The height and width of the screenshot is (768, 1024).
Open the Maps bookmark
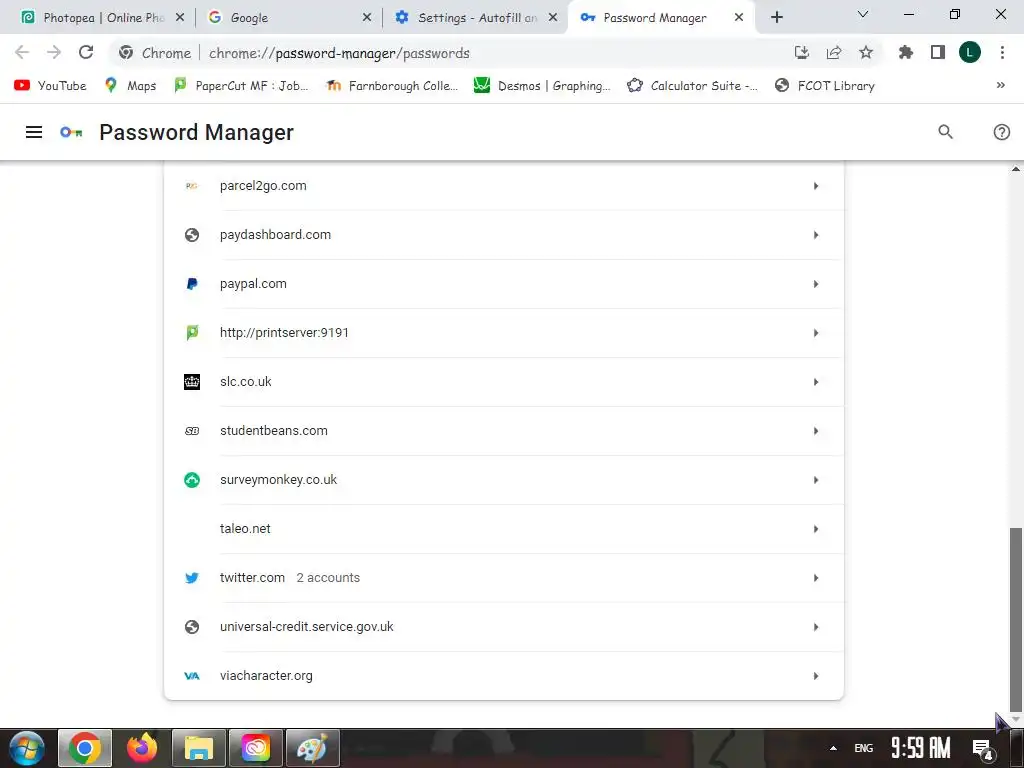pos(131,86)
